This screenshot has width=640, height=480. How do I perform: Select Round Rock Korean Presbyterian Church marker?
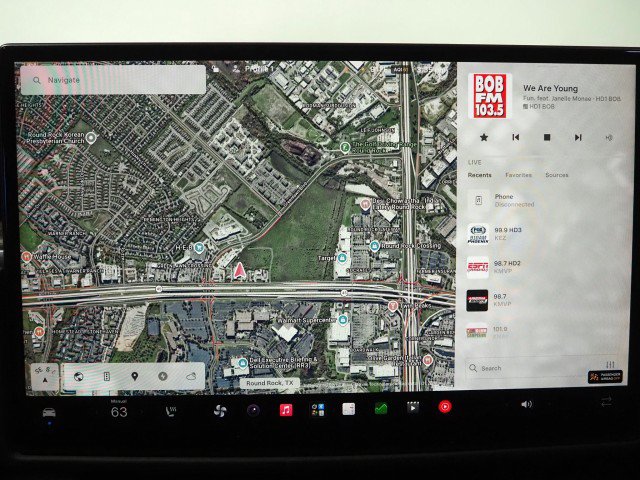tap(91, 138)
